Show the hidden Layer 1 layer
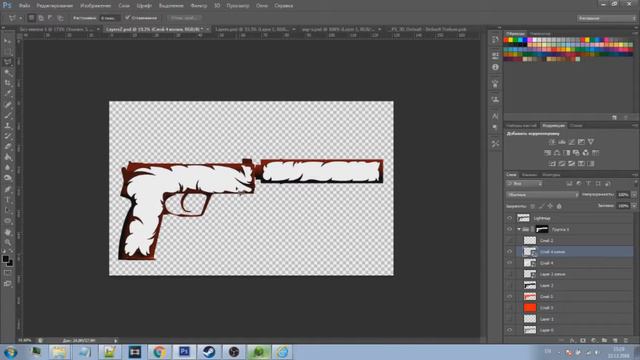 pyautogui.click(x=509, y=319)
